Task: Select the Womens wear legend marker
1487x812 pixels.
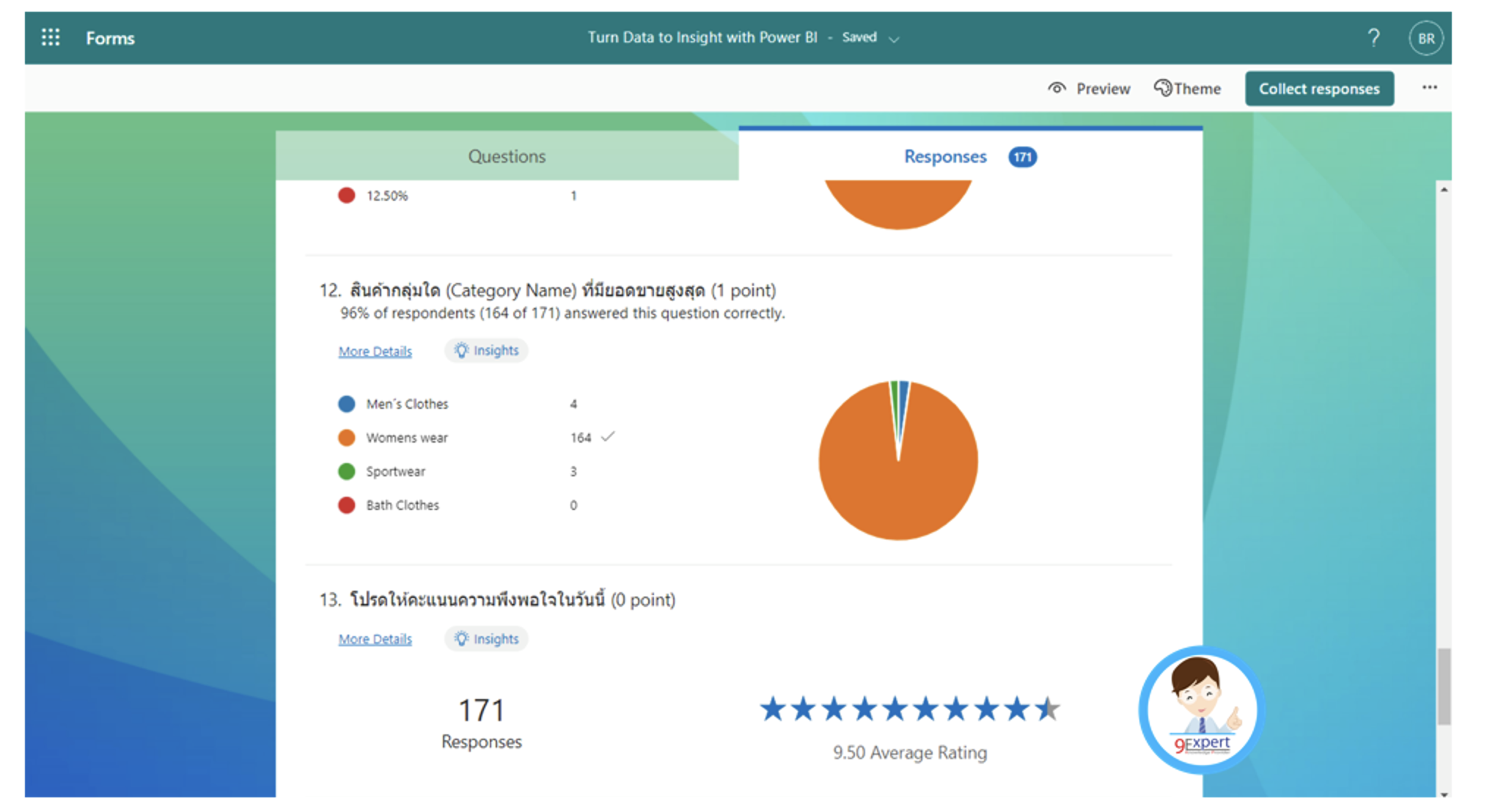Action: [345, 438]
